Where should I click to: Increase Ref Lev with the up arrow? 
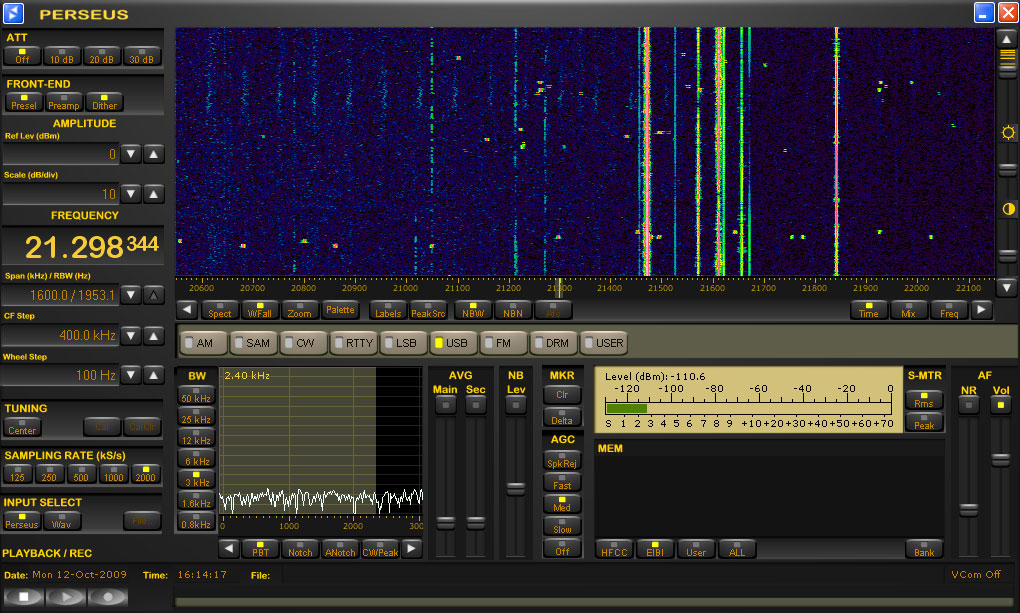154,154
